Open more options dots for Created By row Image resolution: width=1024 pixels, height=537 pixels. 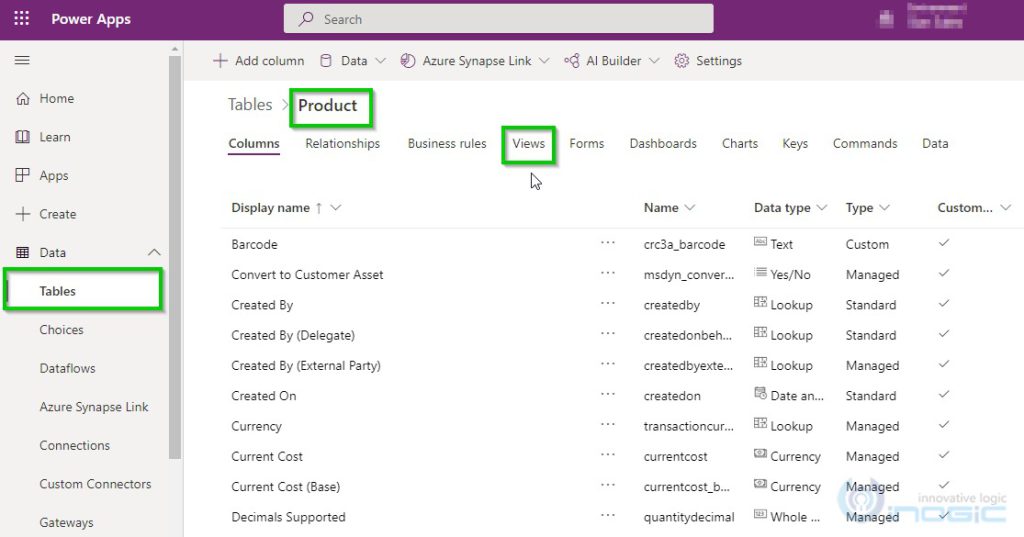[608, 304]
